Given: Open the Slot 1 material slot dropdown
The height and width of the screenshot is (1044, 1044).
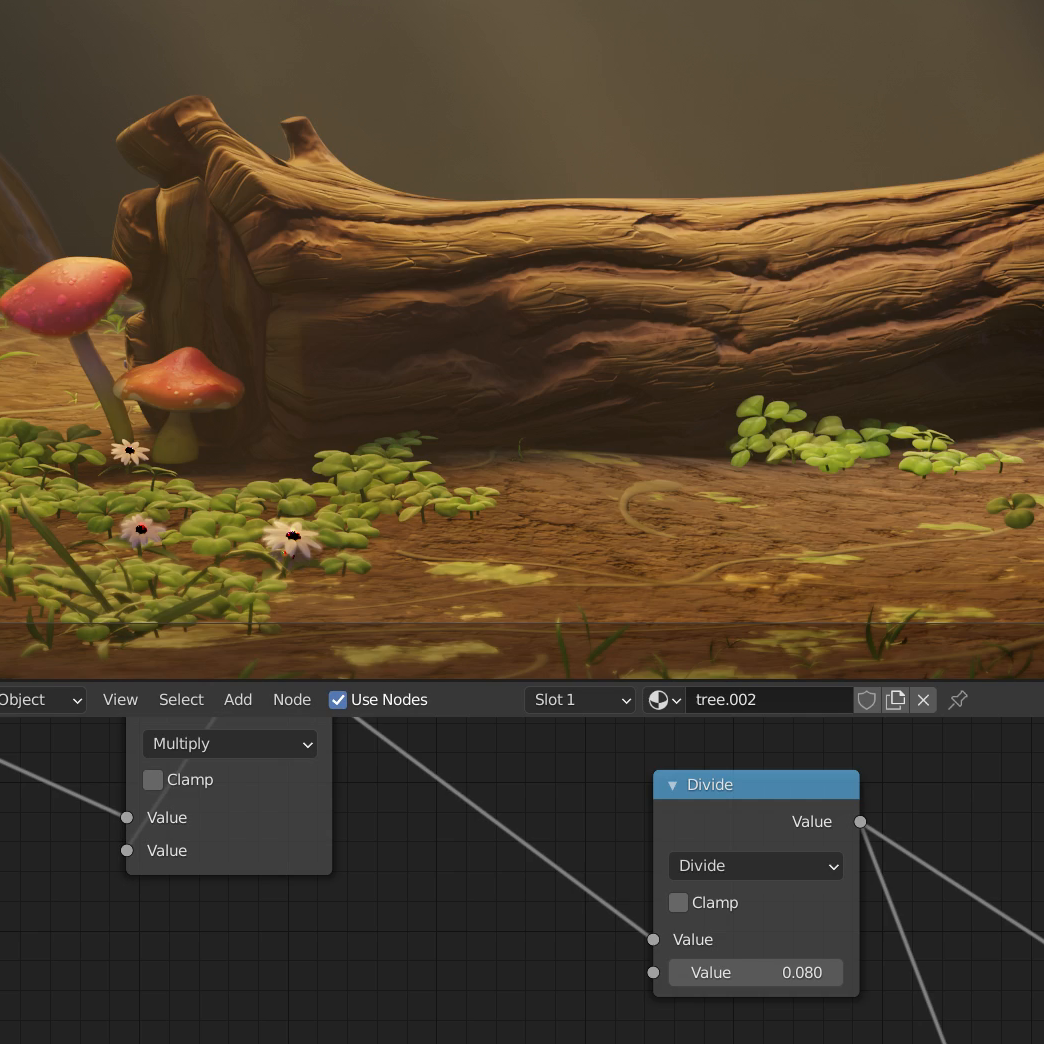Looking at the screenshot, I should point(580,700).
